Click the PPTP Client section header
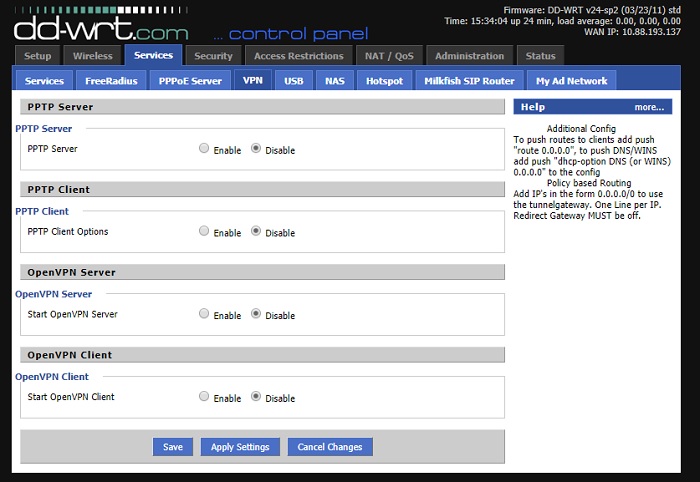 tap(262, 189)
